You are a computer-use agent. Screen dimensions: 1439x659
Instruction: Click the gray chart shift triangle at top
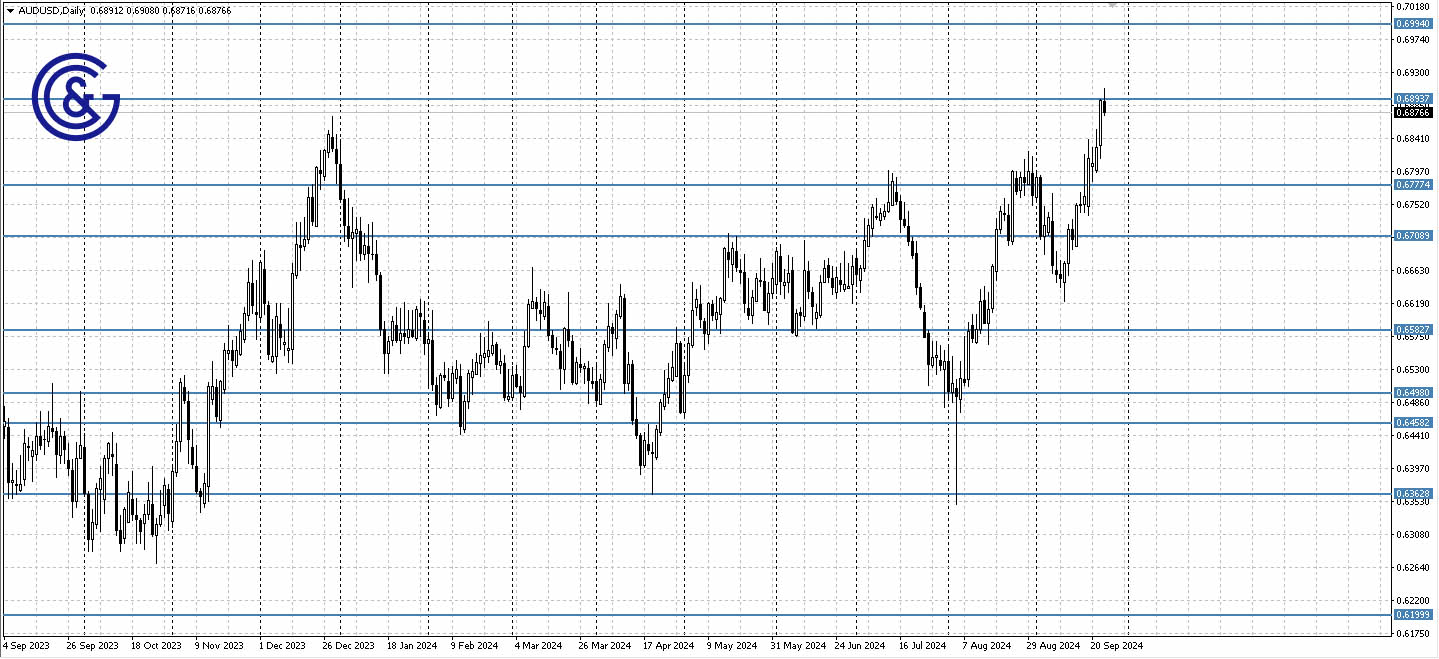click(x=1113, y=5)
